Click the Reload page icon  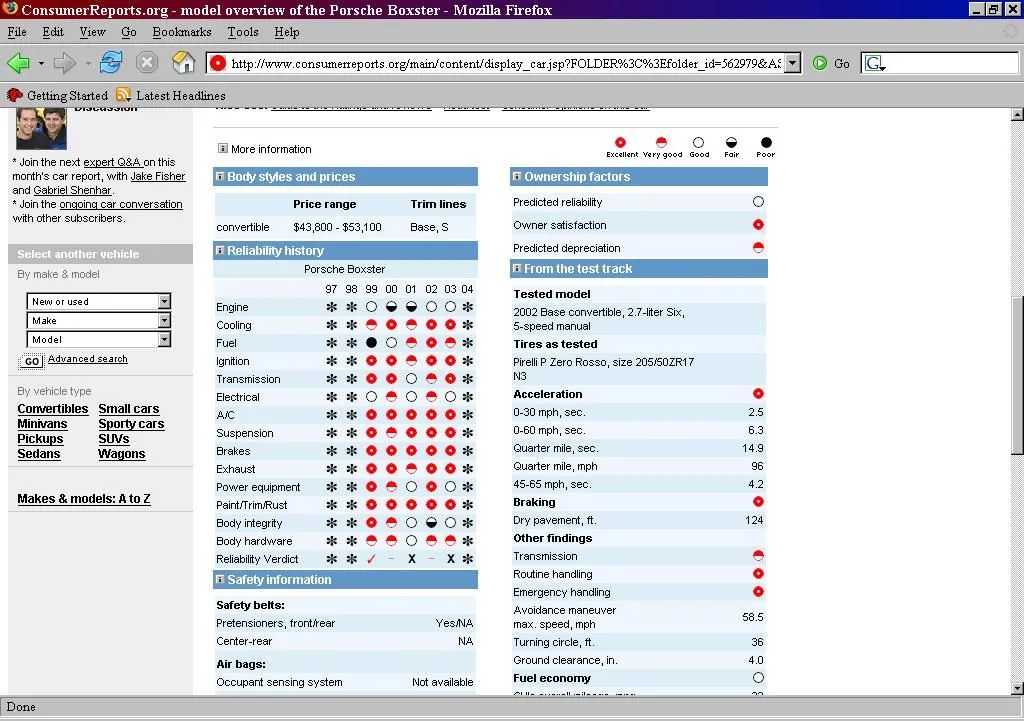pos(110,63)
